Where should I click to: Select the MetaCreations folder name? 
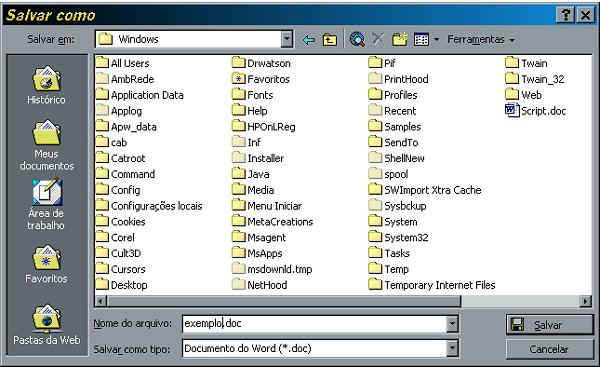280,222
